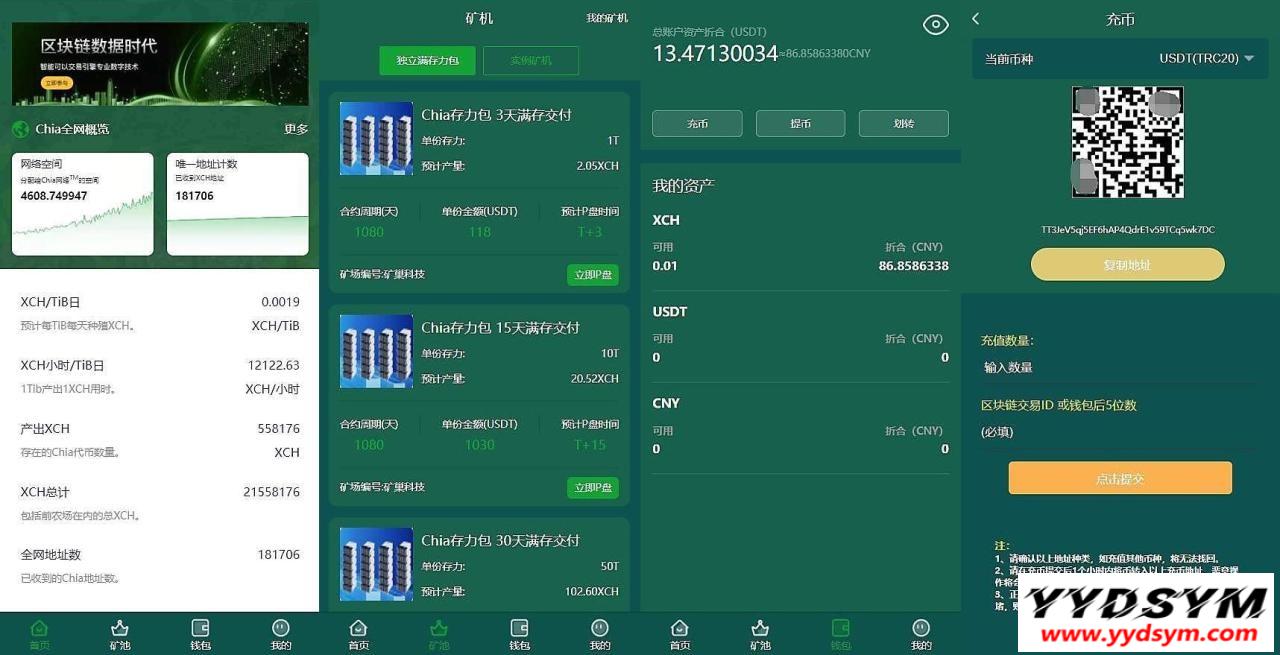Tap highlighted wallet icon in third panel's bottom bar
Viewport: 1280px width, 655px height.
tap(841, 628)
